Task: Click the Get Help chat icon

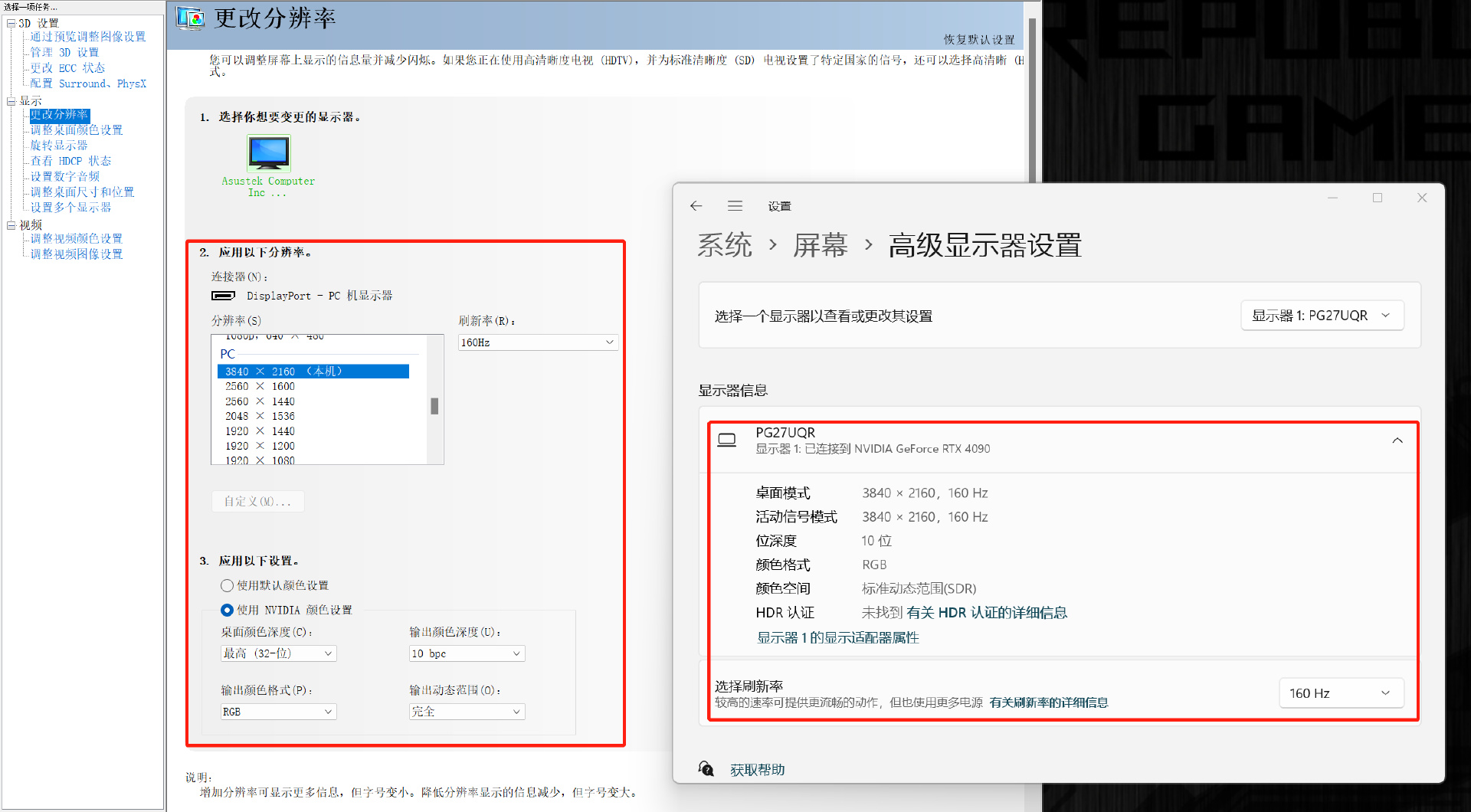Action: tap(706, 768)
